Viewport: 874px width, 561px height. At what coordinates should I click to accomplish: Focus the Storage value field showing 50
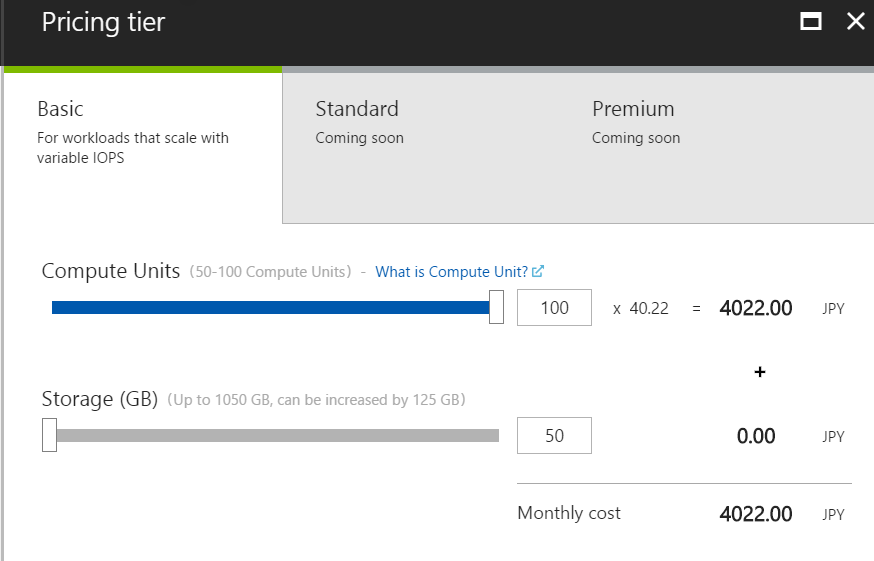click(x=554, y=436)
